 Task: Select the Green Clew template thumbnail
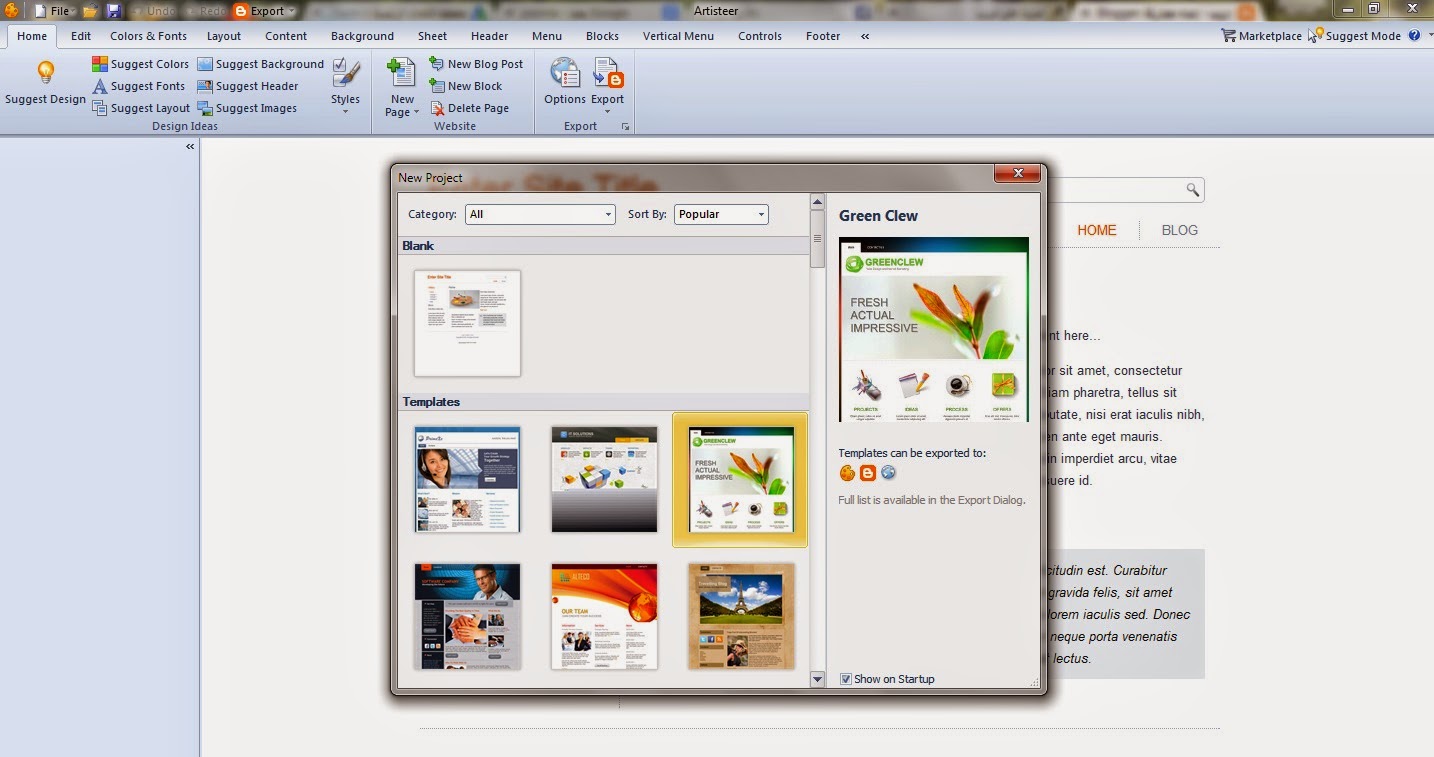click(x=741, y=480)
